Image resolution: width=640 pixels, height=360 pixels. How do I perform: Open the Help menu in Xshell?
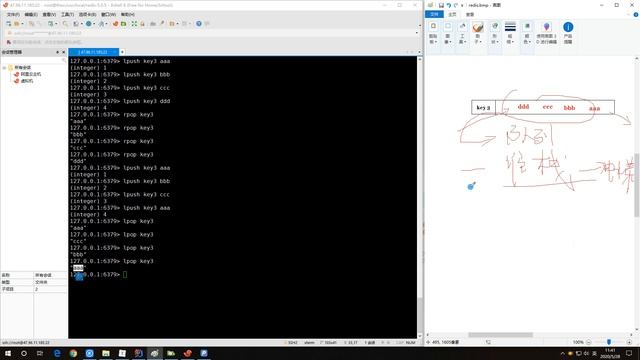point(127,14)
